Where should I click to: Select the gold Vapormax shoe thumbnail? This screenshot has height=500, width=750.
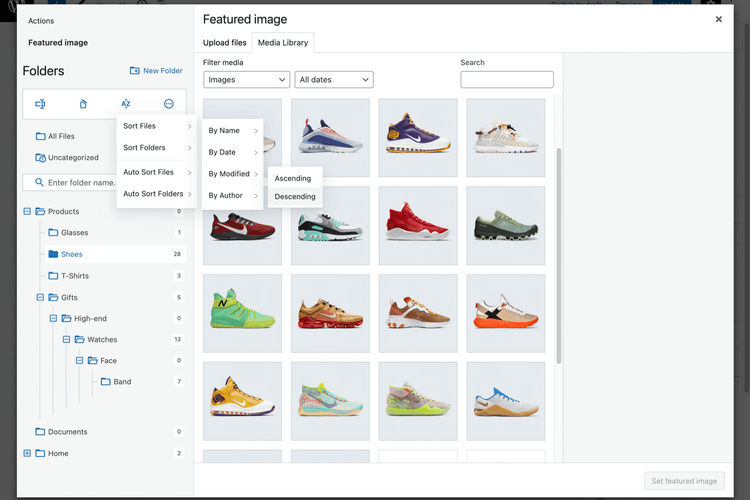click(x=330, y=313)
